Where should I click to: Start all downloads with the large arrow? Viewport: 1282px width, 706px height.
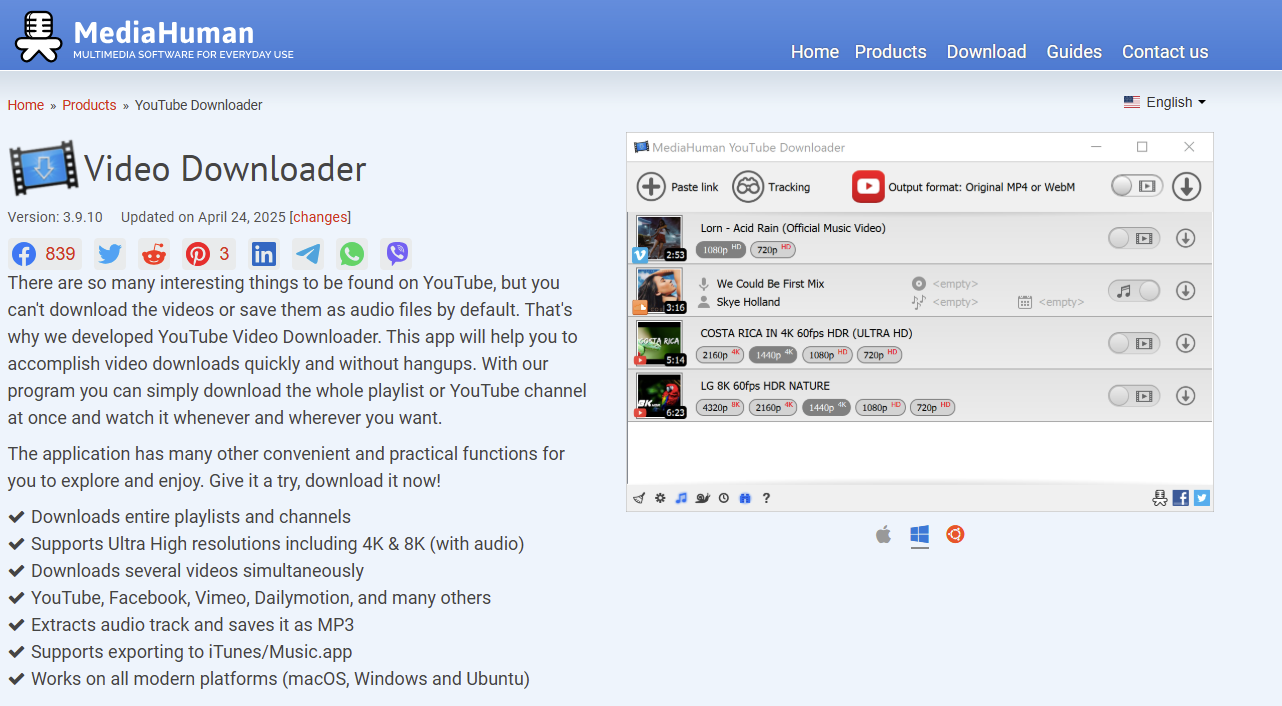pyautogui.click(x=1186, y=187)
